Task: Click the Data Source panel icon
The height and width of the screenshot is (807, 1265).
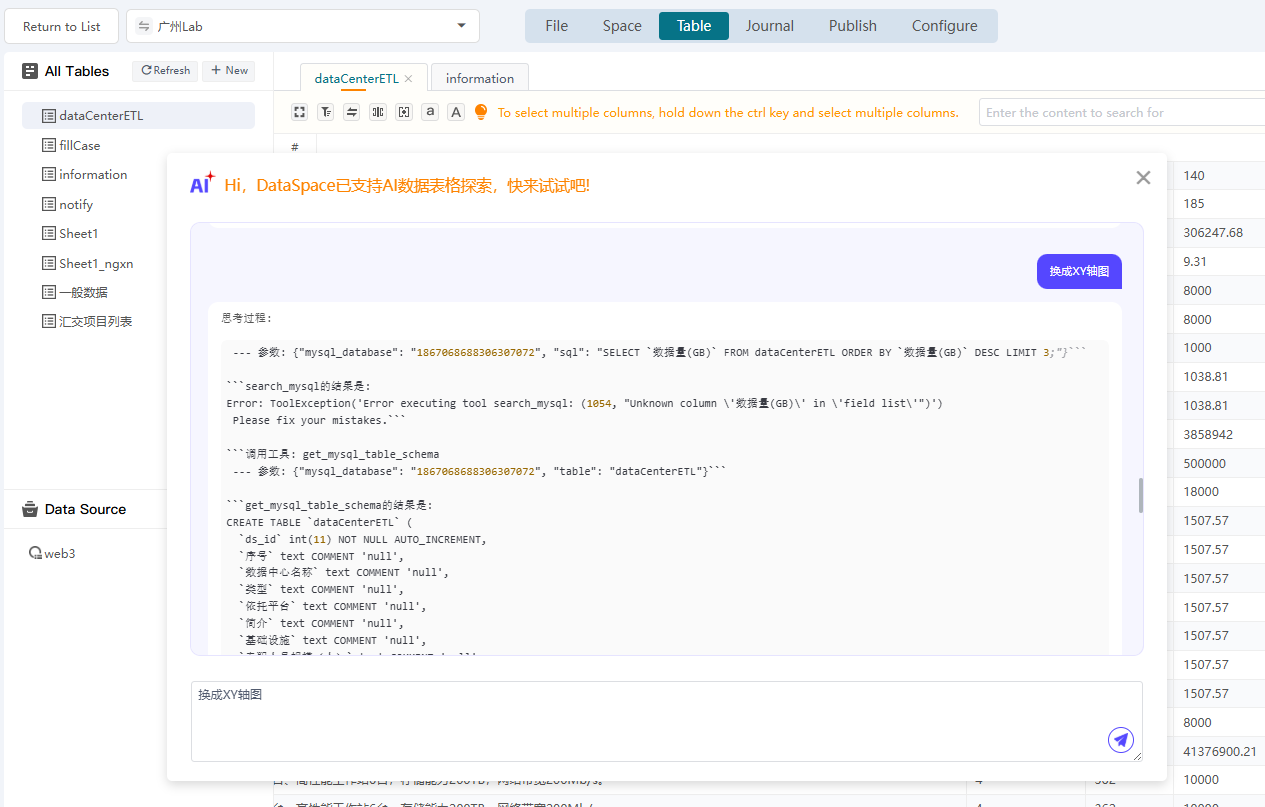Action: pyautogui.click(x=30, y=509)
